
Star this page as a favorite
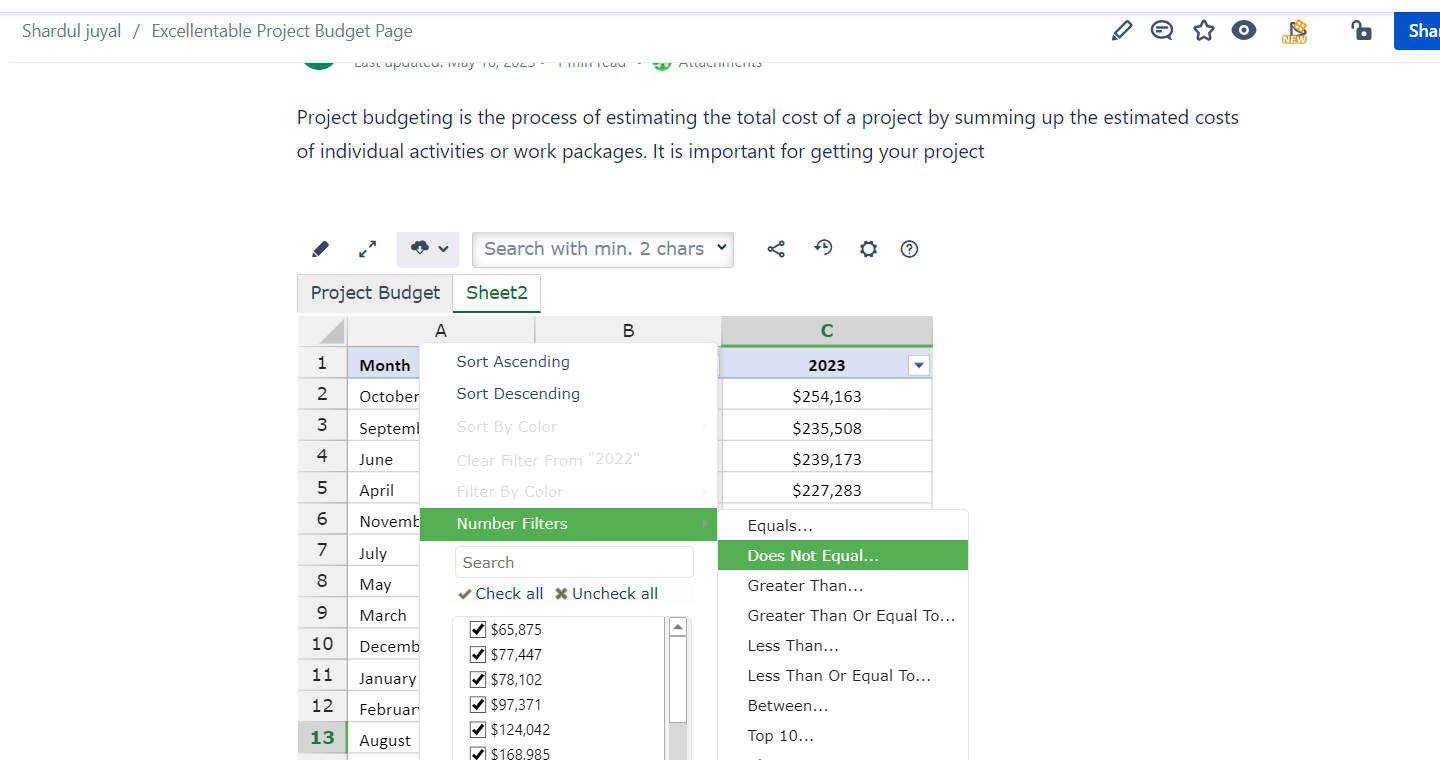(1203, 30)
